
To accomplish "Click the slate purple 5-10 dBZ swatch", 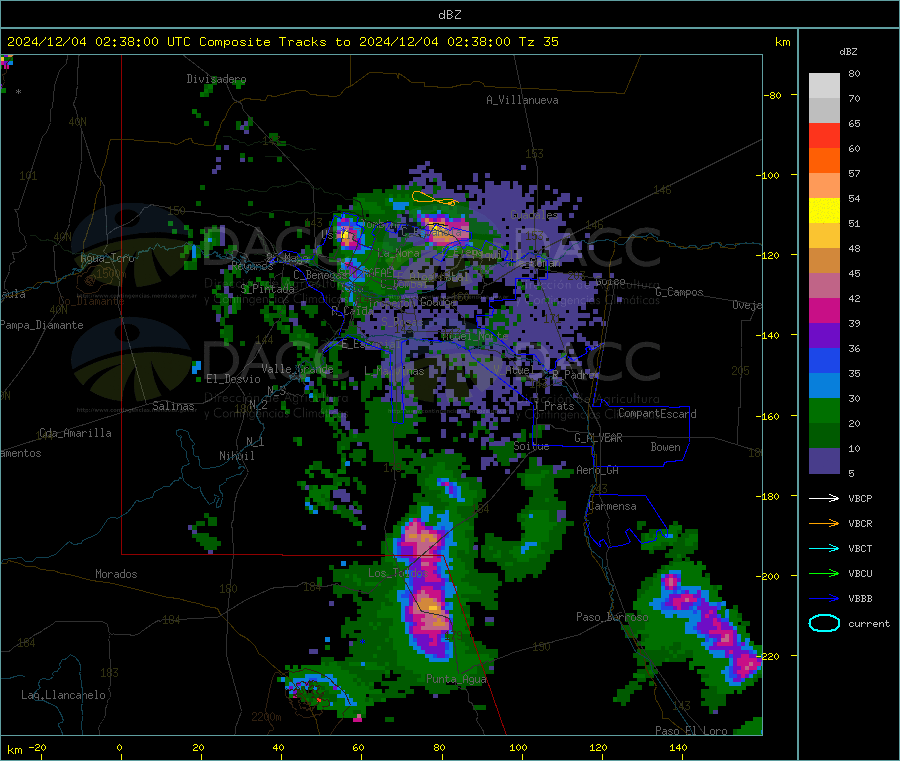I will coord(824,461).
